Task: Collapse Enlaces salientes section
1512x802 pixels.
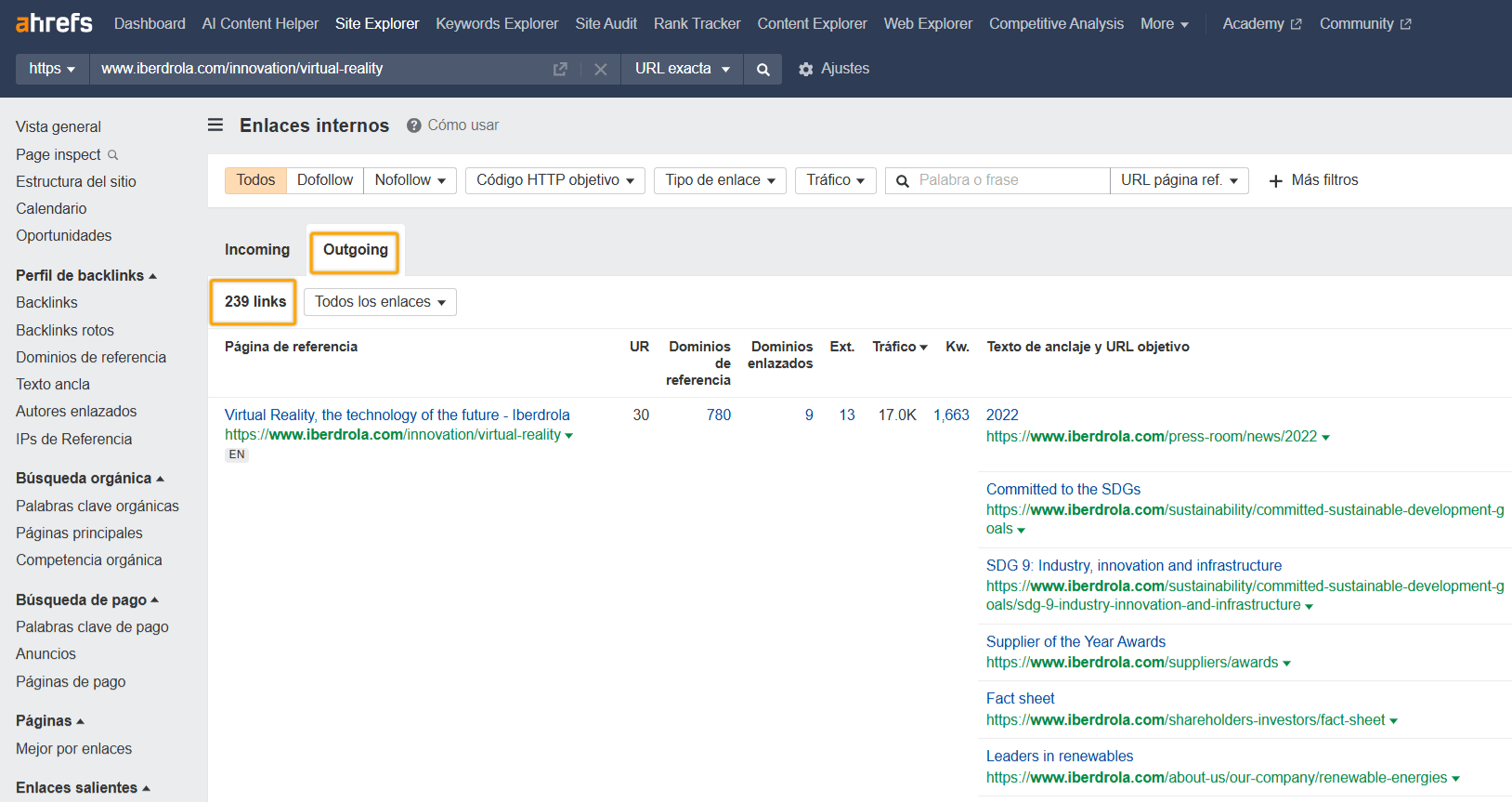Action: pyautogui.click(x=83, y=788)
